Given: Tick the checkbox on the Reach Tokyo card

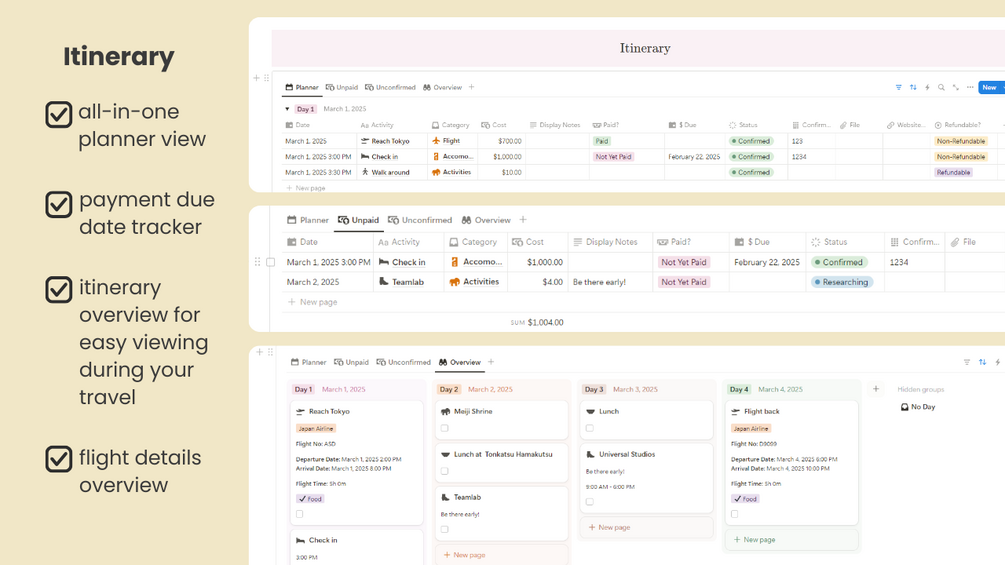Looking at the screenshot, I should click(299, 514).
